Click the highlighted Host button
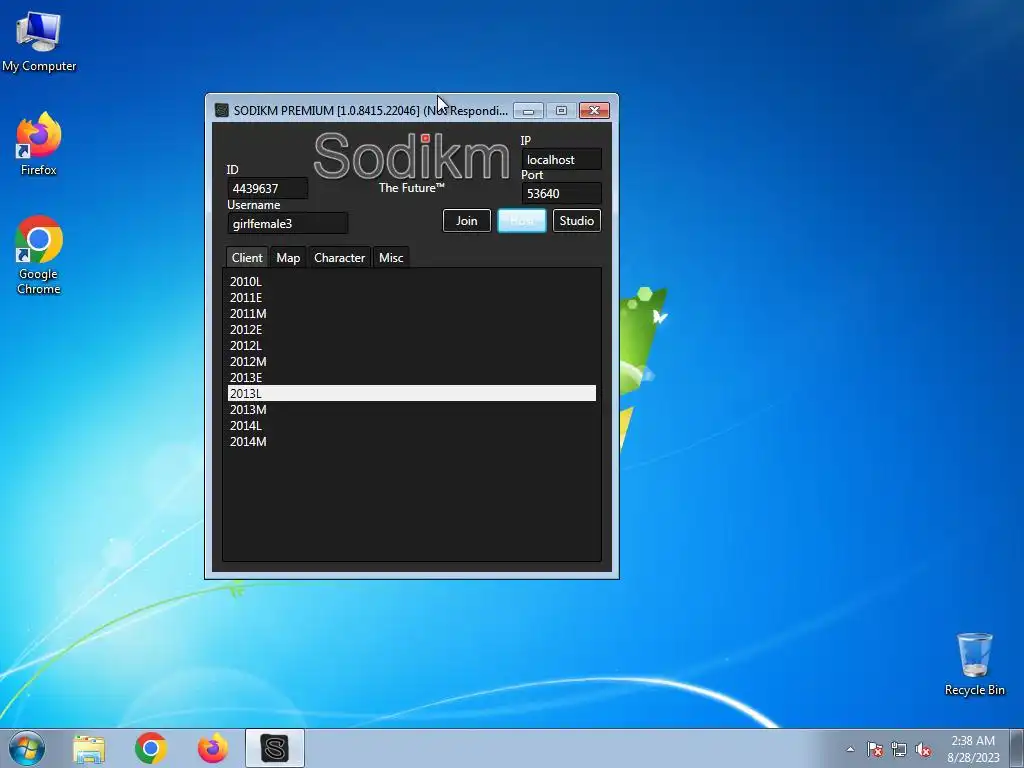 click(x=522, y=221)
